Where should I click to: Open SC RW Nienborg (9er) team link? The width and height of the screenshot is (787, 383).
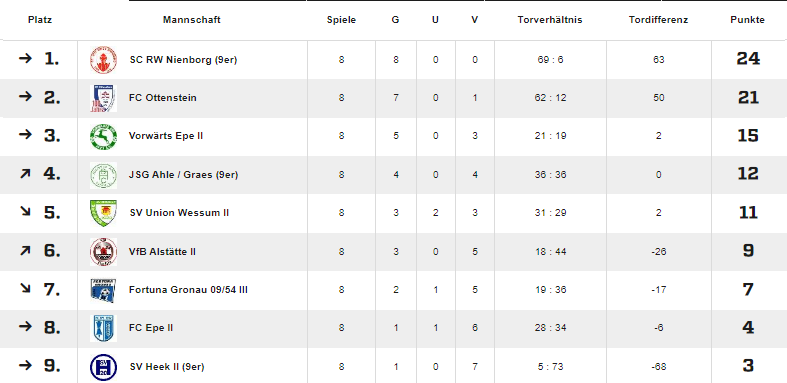[183, 60]
